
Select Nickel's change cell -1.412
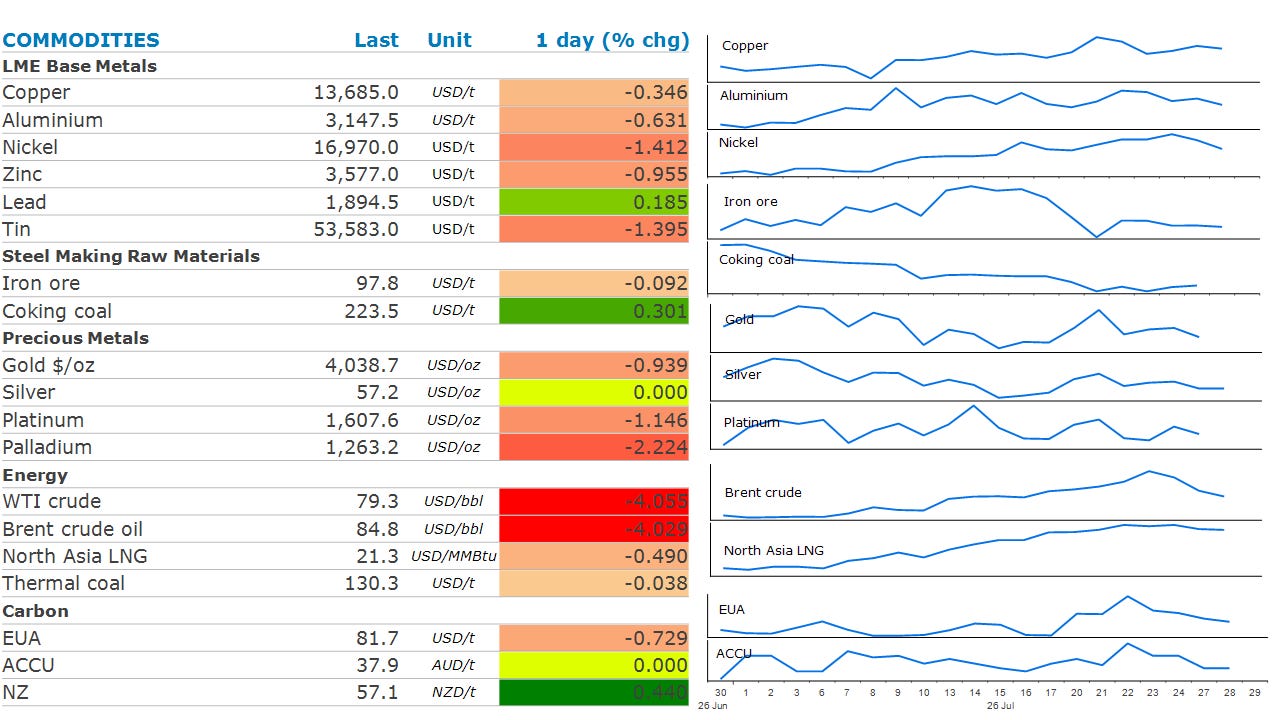(594, 147)
